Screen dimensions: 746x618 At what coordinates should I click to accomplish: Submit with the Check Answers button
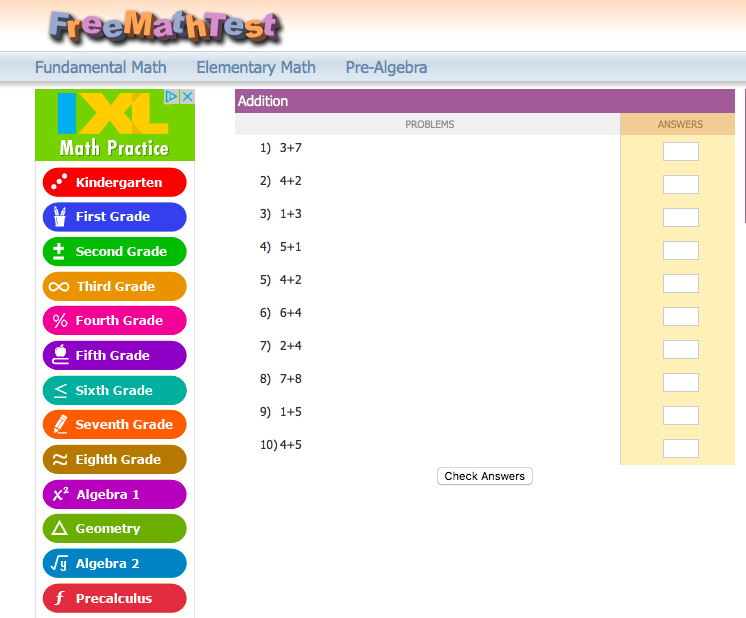pos(485,476)
